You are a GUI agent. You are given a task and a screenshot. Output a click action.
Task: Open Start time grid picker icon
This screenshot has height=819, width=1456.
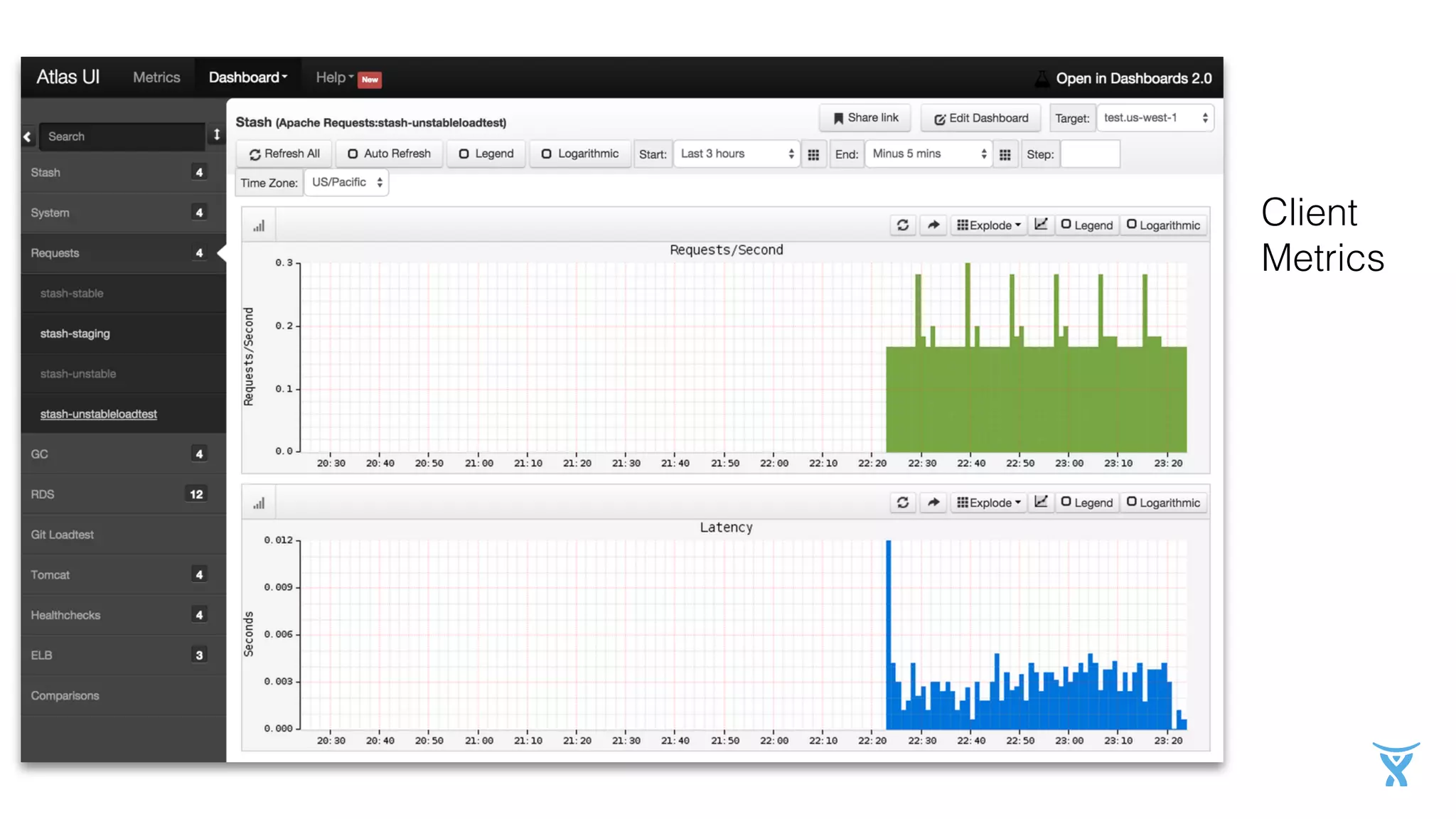(813, 154)
